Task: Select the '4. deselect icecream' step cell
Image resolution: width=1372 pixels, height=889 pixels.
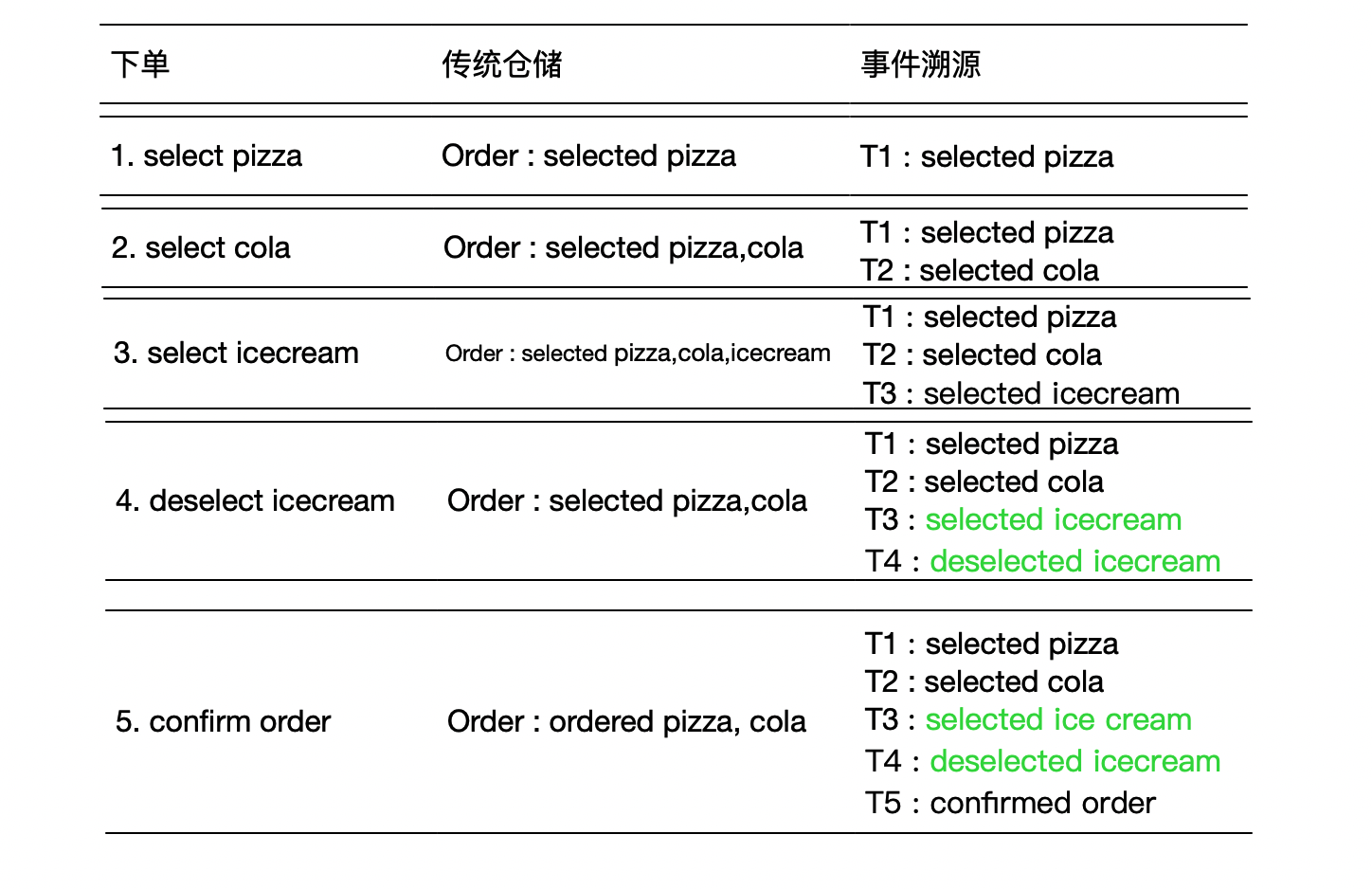Action: pyautogui.click(x=255, y=500)
